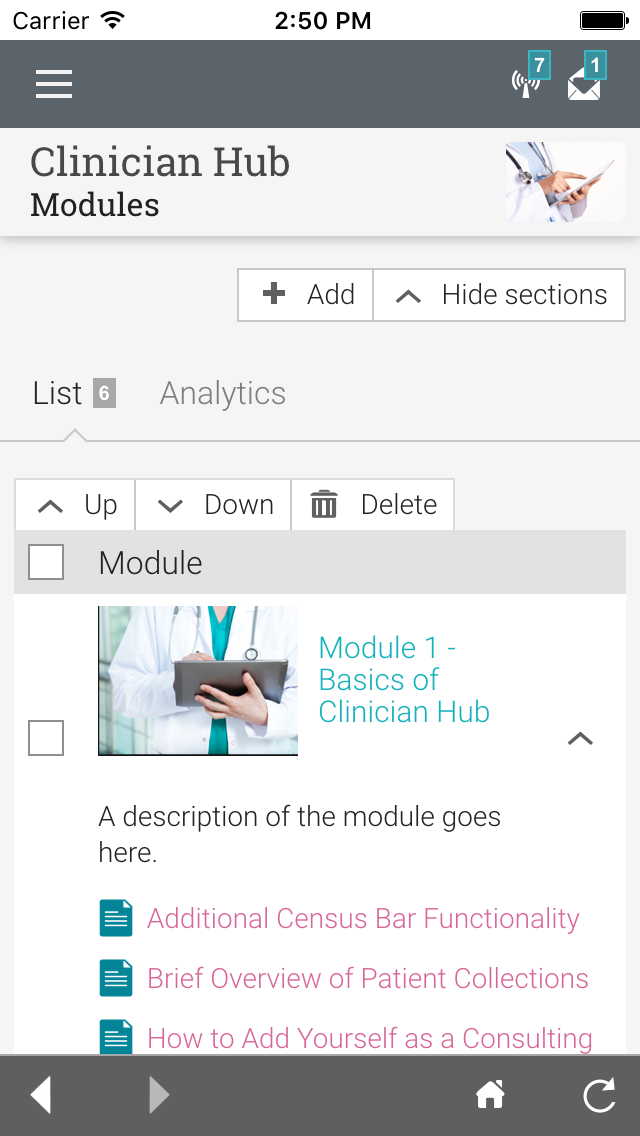640x1136 pixels.
Task: Click the document icon beside Additional Census Bar
Action: [116, 918]
